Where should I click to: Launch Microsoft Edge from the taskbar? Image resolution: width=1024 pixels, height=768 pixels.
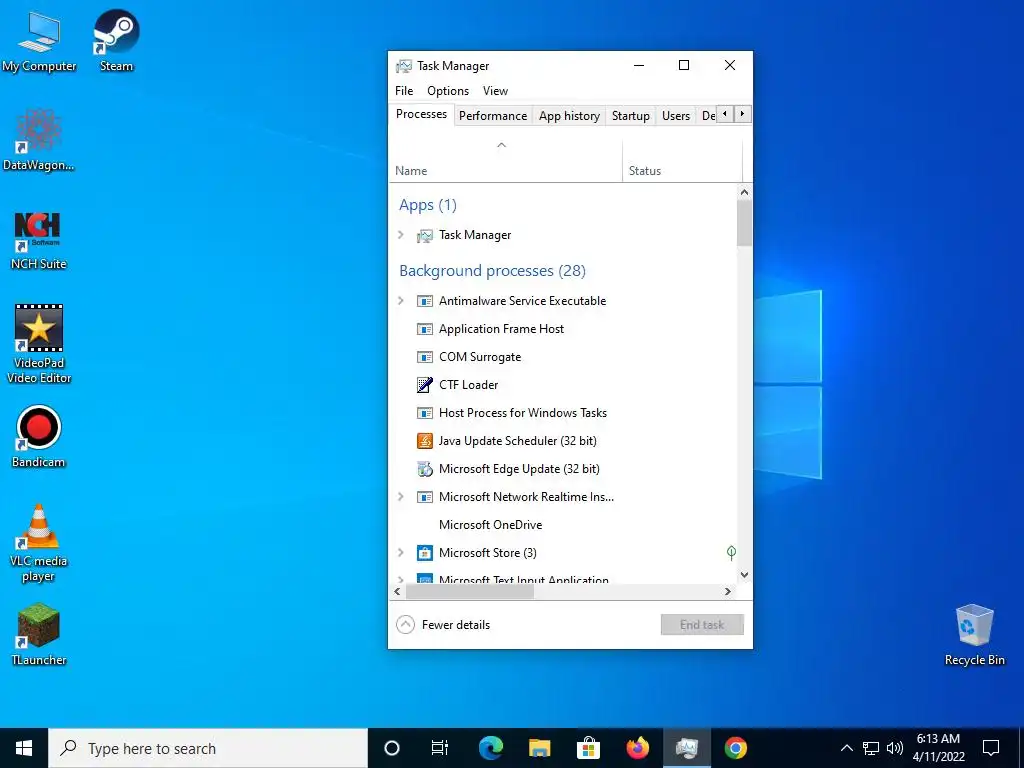pyautogui.click(x=490, y=748)
